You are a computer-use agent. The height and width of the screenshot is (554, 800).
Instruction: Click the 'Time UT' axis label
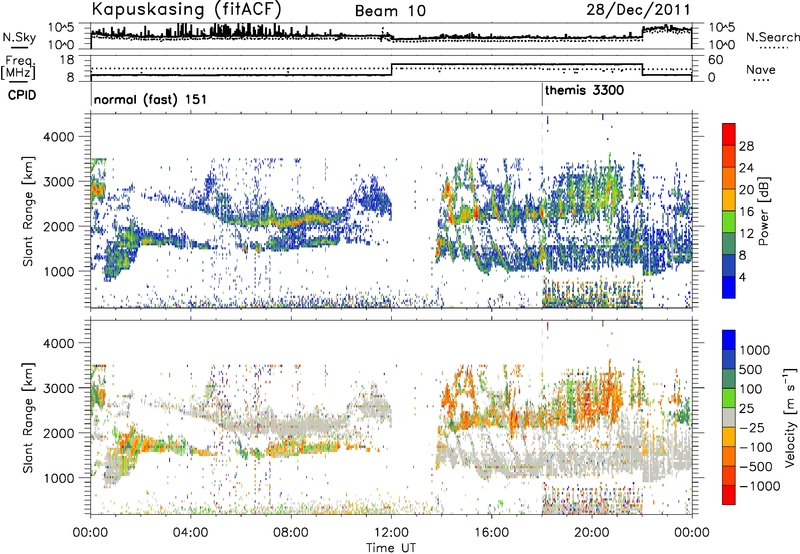tap(391, 547)
